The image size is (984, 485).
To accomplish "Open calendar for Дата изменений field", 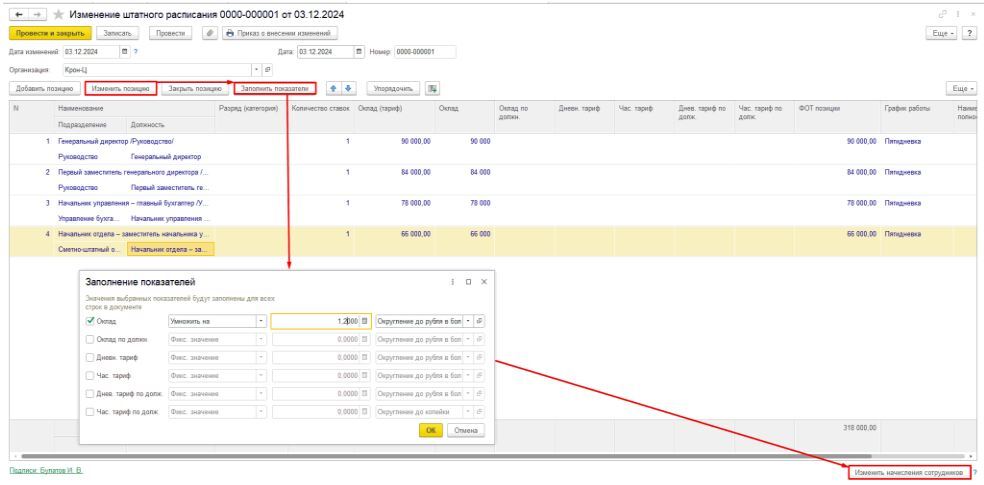I will pos(124,51).
